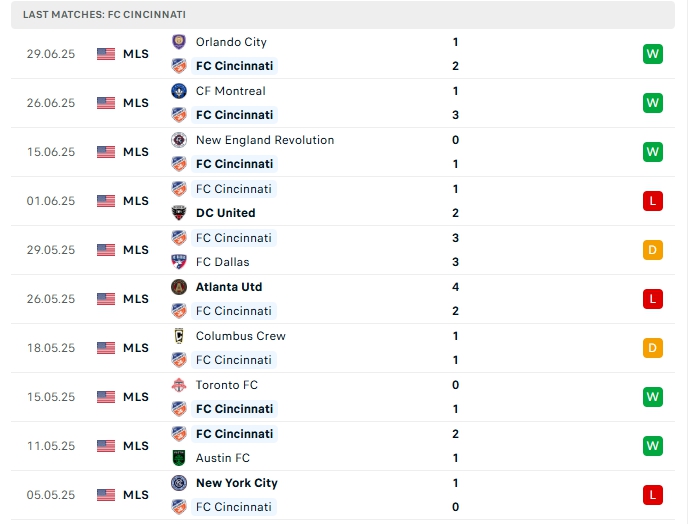Click the Last Matches: FC Cincinnati header

click(x=104, y=15)
